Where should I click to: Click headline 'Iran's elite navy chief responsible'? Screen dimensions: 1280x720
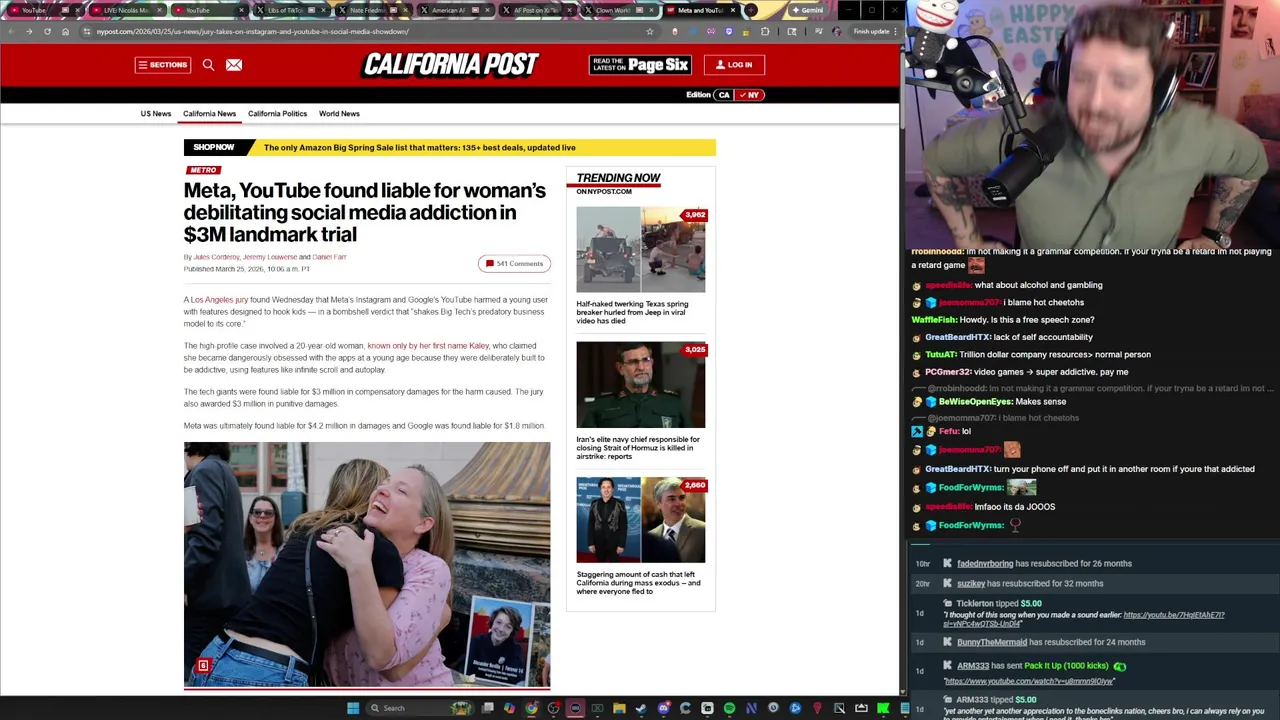coord(638,447)
